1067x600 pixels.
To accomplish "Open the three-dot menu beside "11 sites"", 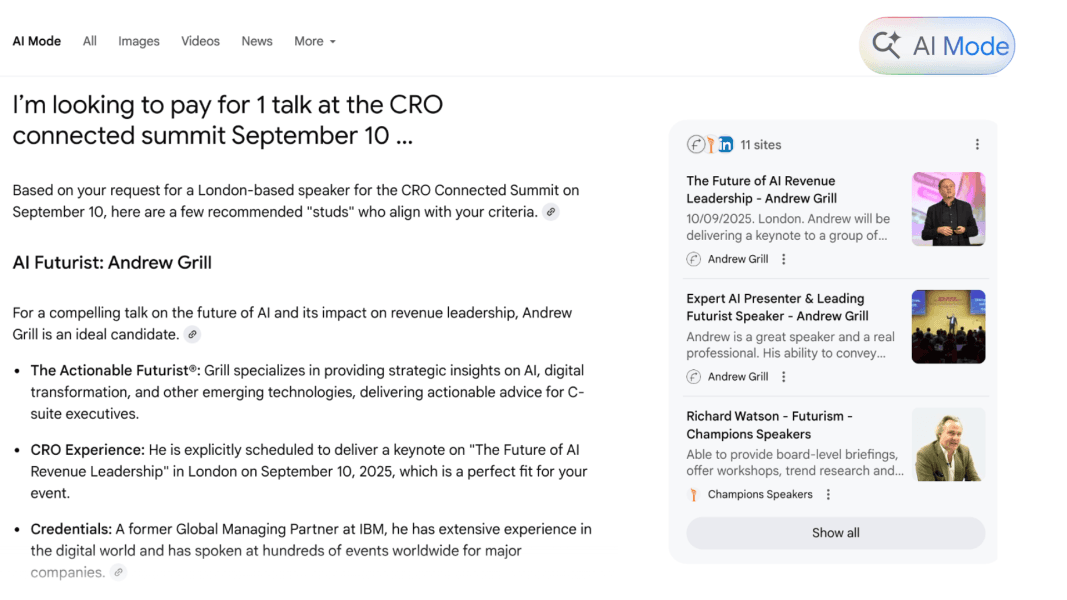I will click(x=977, y=145).
